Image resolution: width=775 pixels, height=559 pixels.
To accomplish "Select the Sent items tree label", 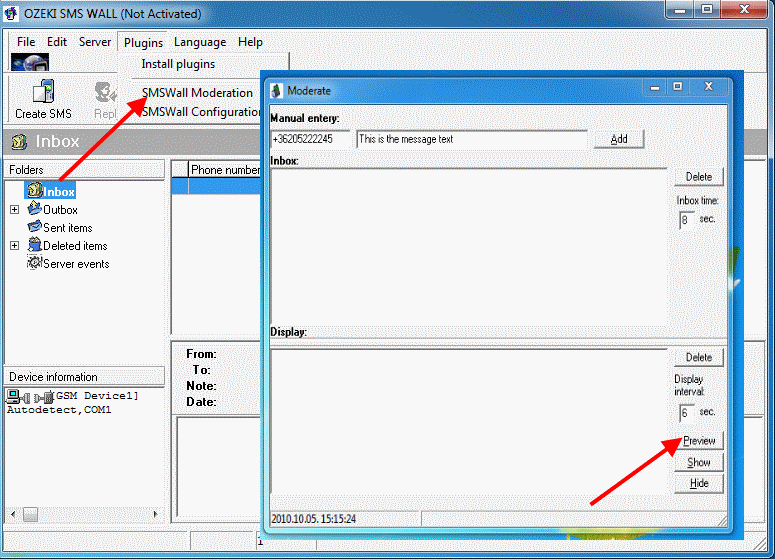I will pos(68,228).
